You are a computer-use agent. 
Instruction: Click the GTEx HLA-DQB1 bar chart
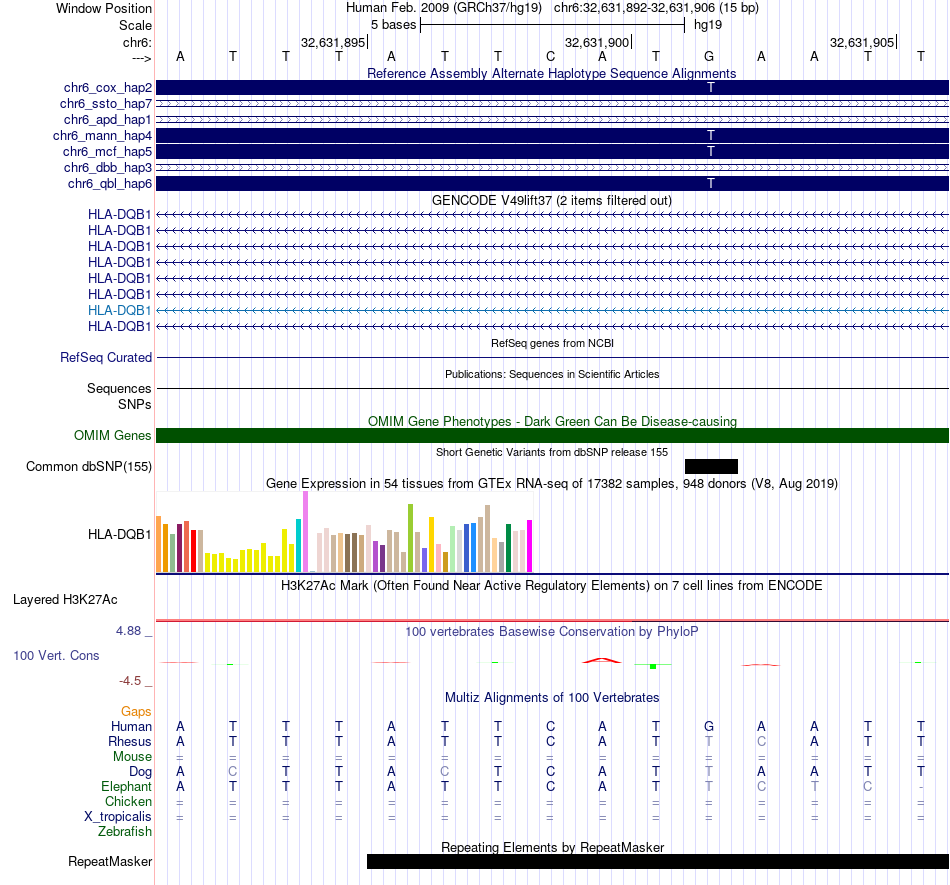[x=344, y=532]
